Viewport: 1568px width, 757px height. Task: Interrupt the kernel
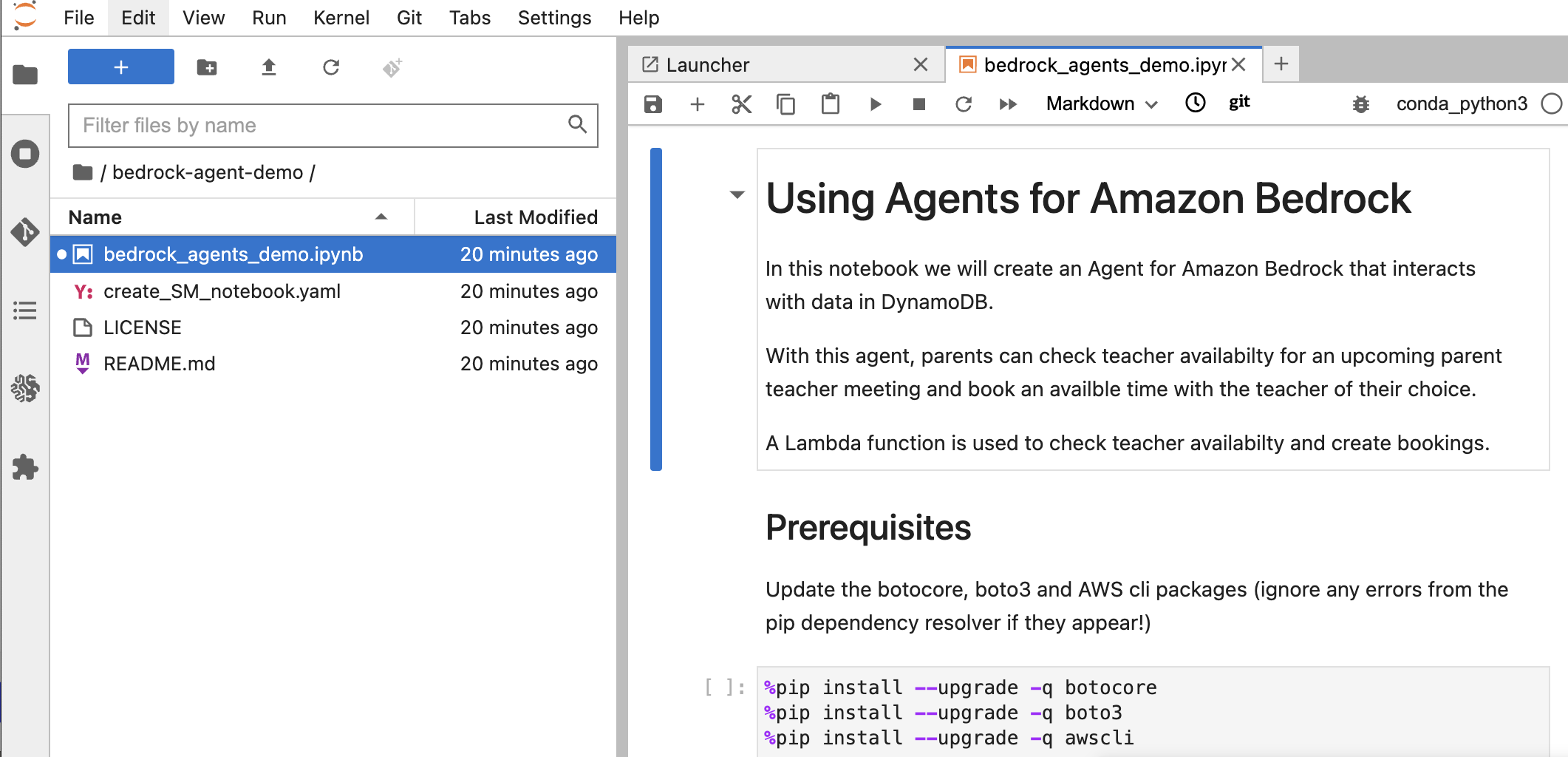(919, 104)
